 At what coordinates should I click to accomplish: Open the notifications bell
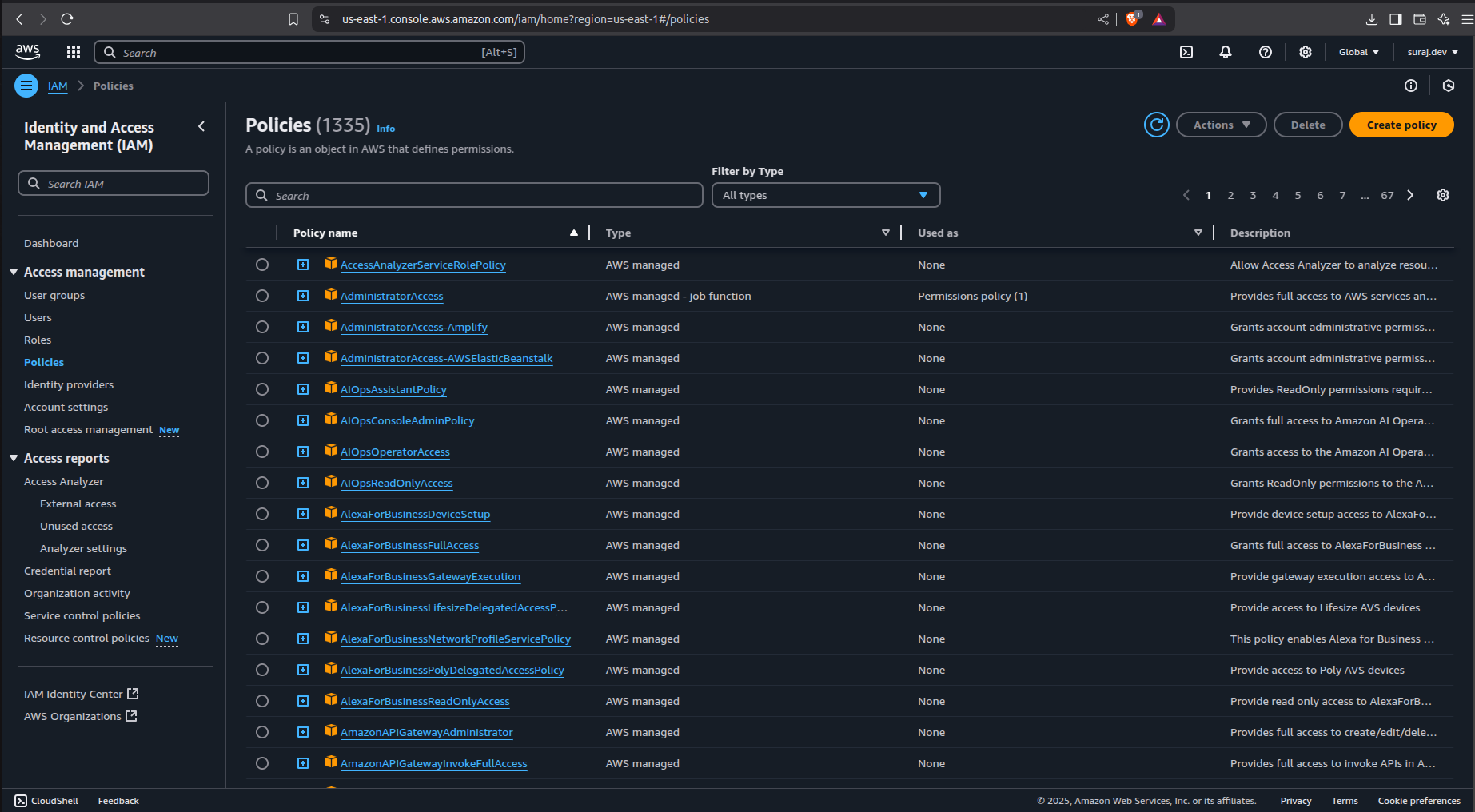point(1225,52)
